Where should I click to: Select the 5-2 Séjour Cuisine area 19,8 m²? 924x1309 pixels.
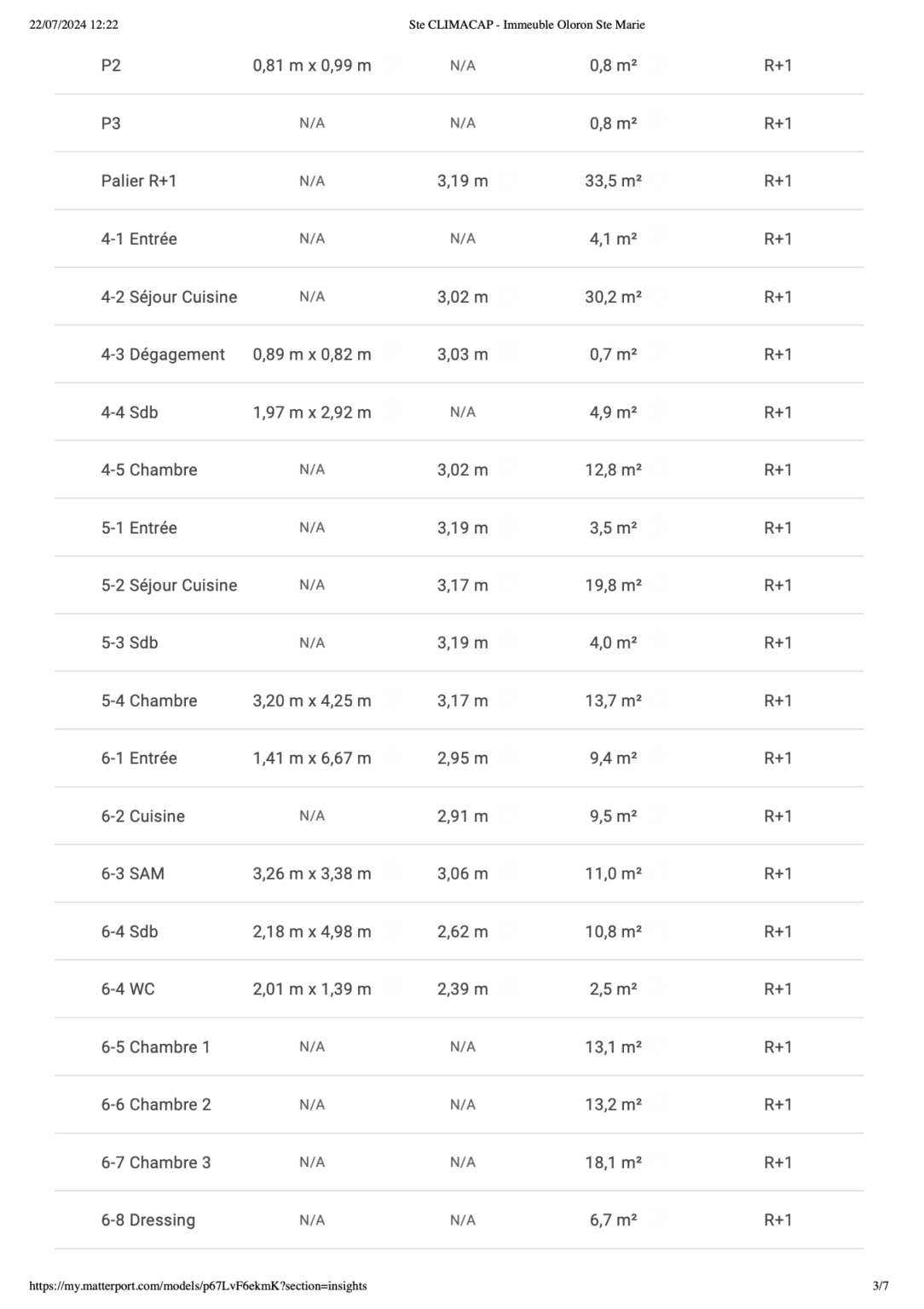pos(613,585)
